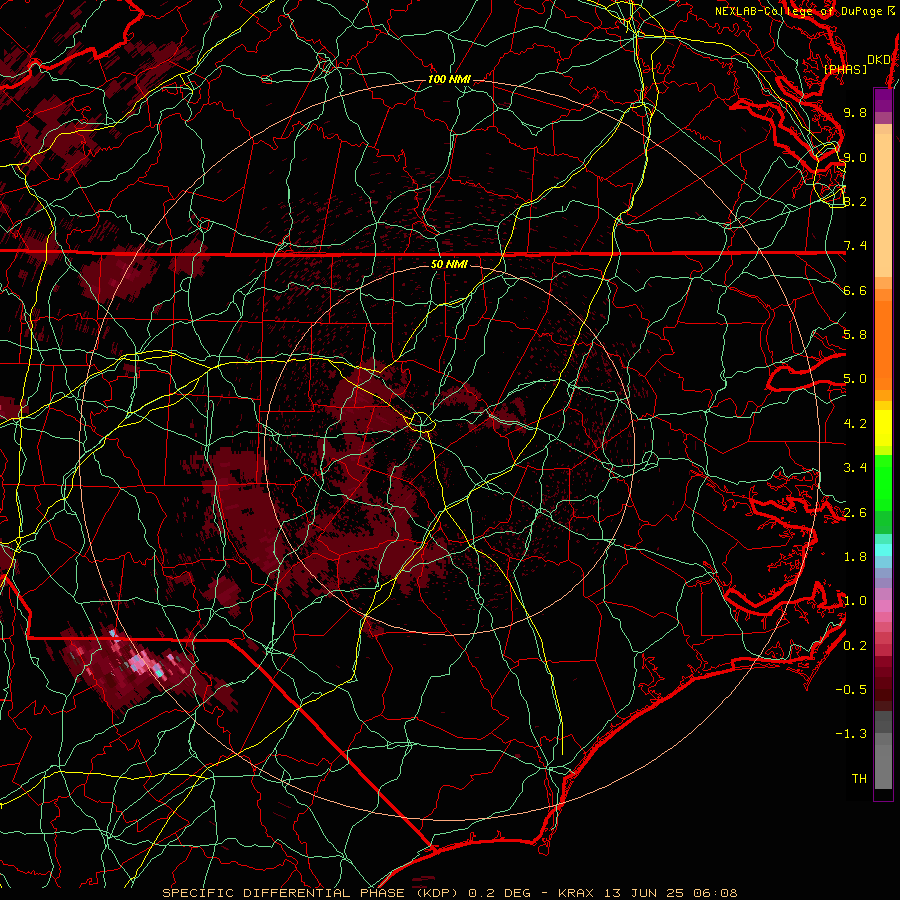Click the 2.6 value on the color scale

(x=855, y=513)
